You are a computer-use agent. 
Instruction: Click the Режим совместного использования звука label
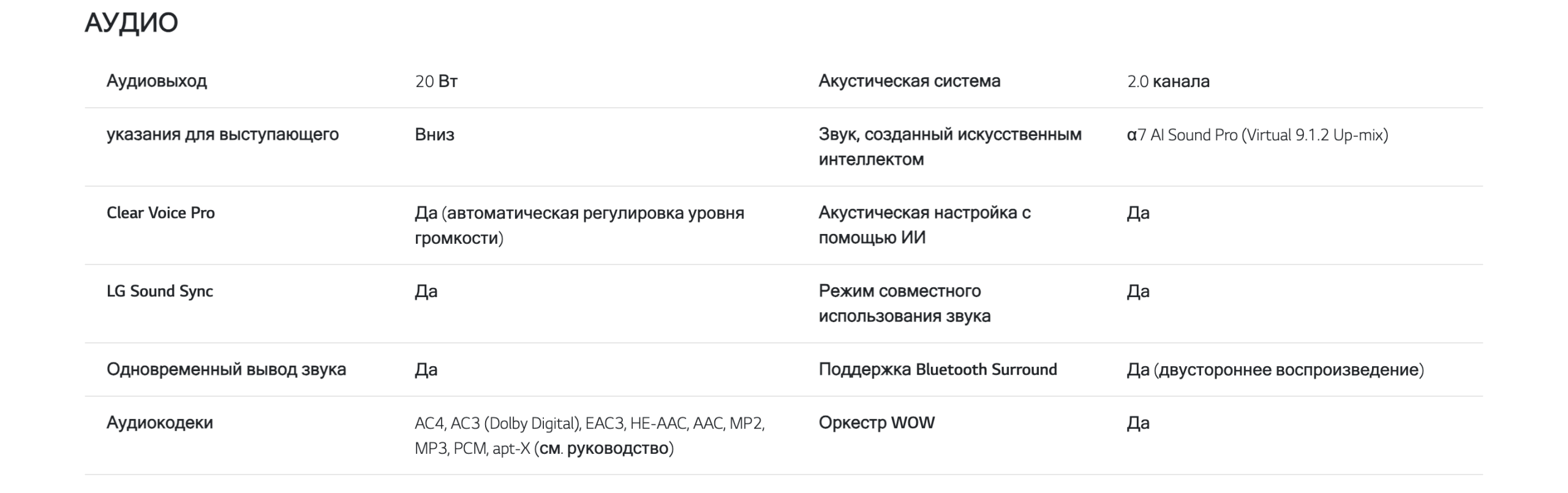pyautogui.click(x=904, y=303)
